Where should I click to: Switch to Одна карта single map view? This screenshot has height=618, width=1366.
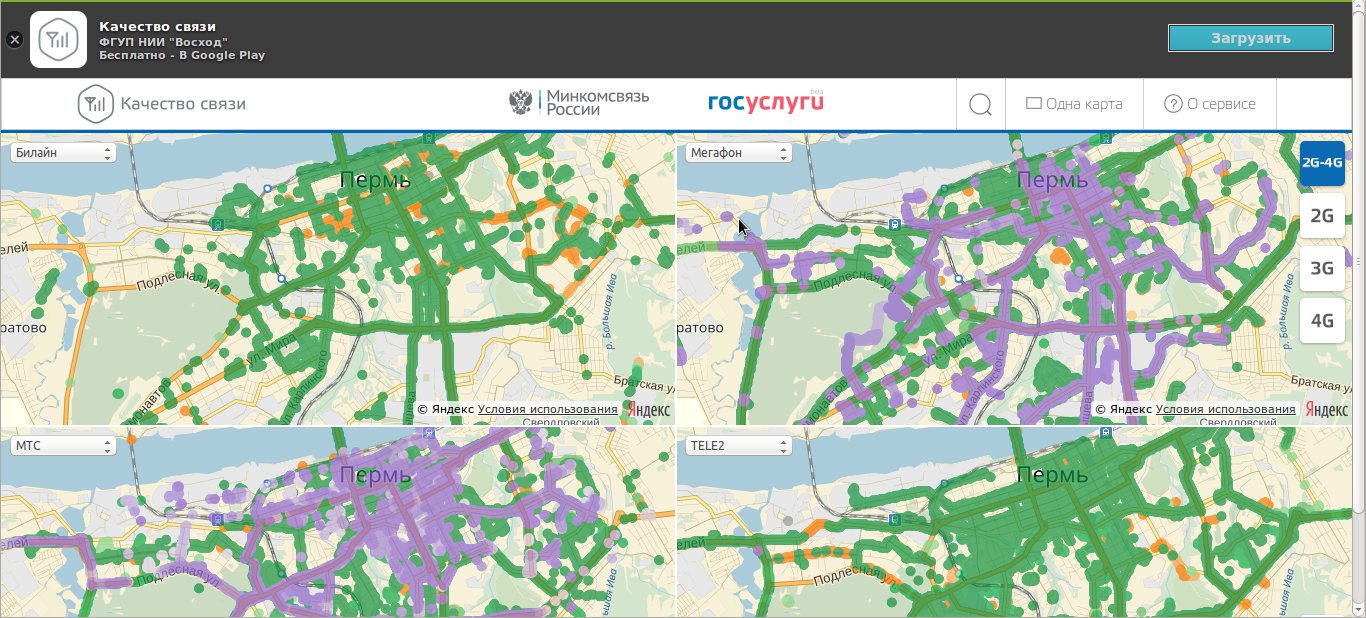tap(1074, 104)
